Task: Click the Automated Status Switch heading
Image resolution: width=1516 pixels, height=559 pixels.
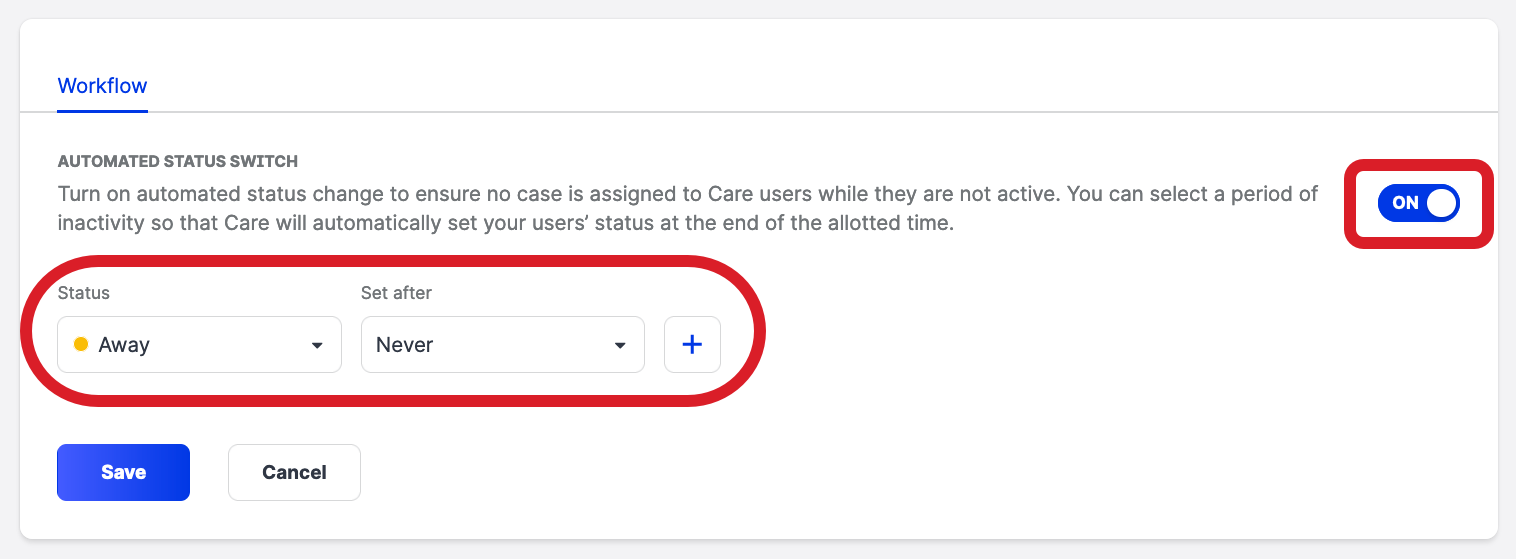Action: coord(178,161)
